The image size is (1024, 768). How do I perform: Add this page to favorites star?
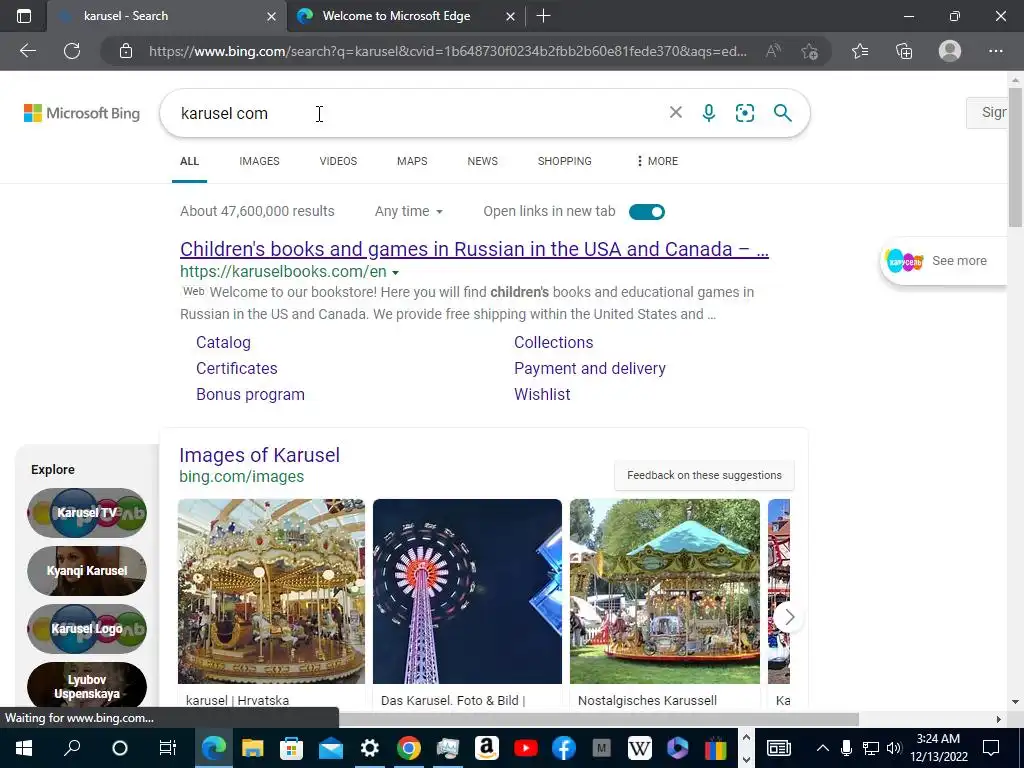(x=809, y=51)
